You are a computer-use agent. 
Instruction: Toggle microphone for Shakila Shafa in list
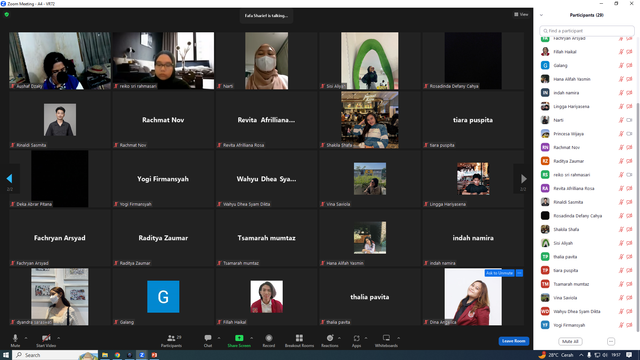[x=621, y=229]
